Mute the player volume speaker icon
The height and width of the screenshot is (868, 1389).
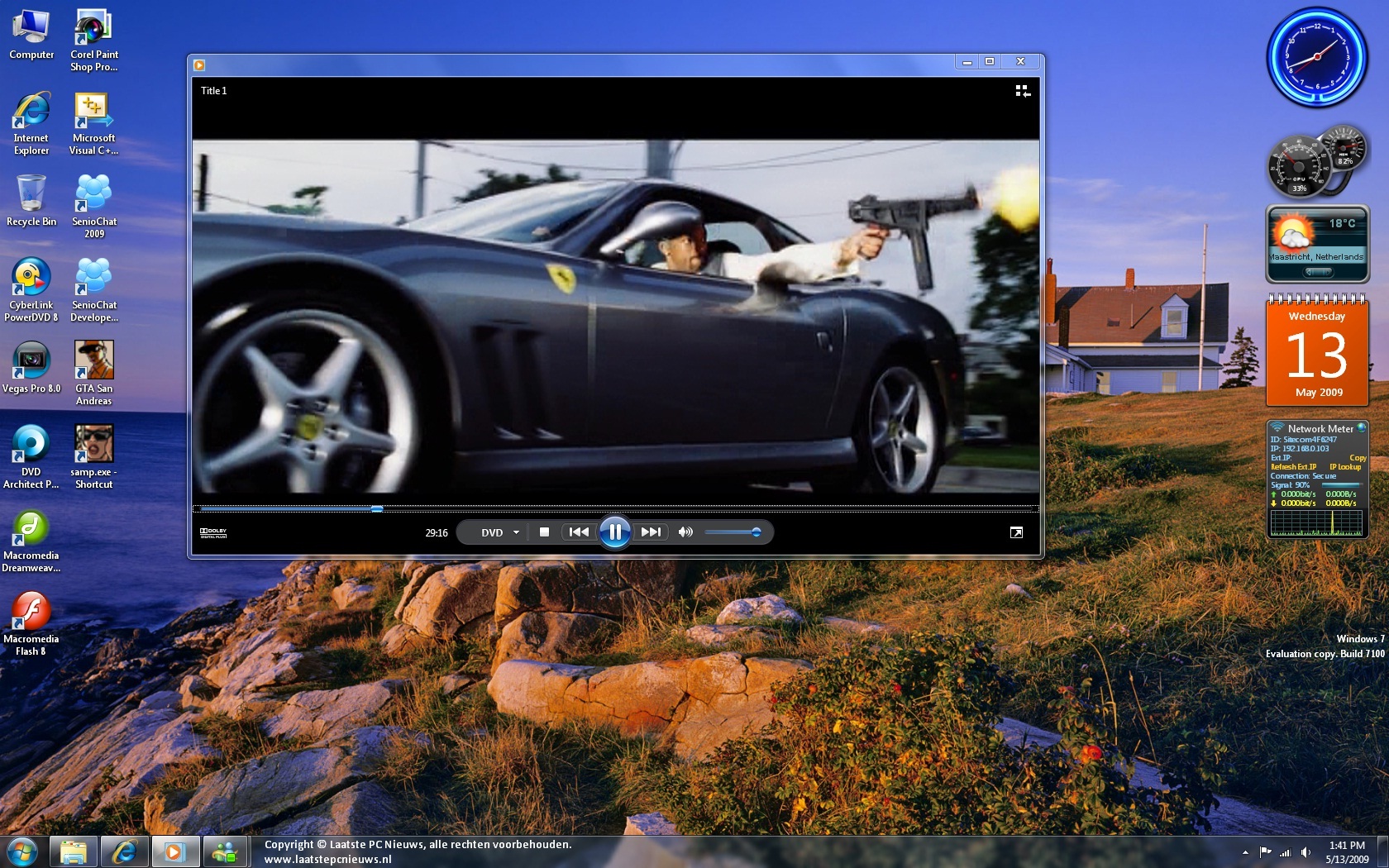pos(685,532)
